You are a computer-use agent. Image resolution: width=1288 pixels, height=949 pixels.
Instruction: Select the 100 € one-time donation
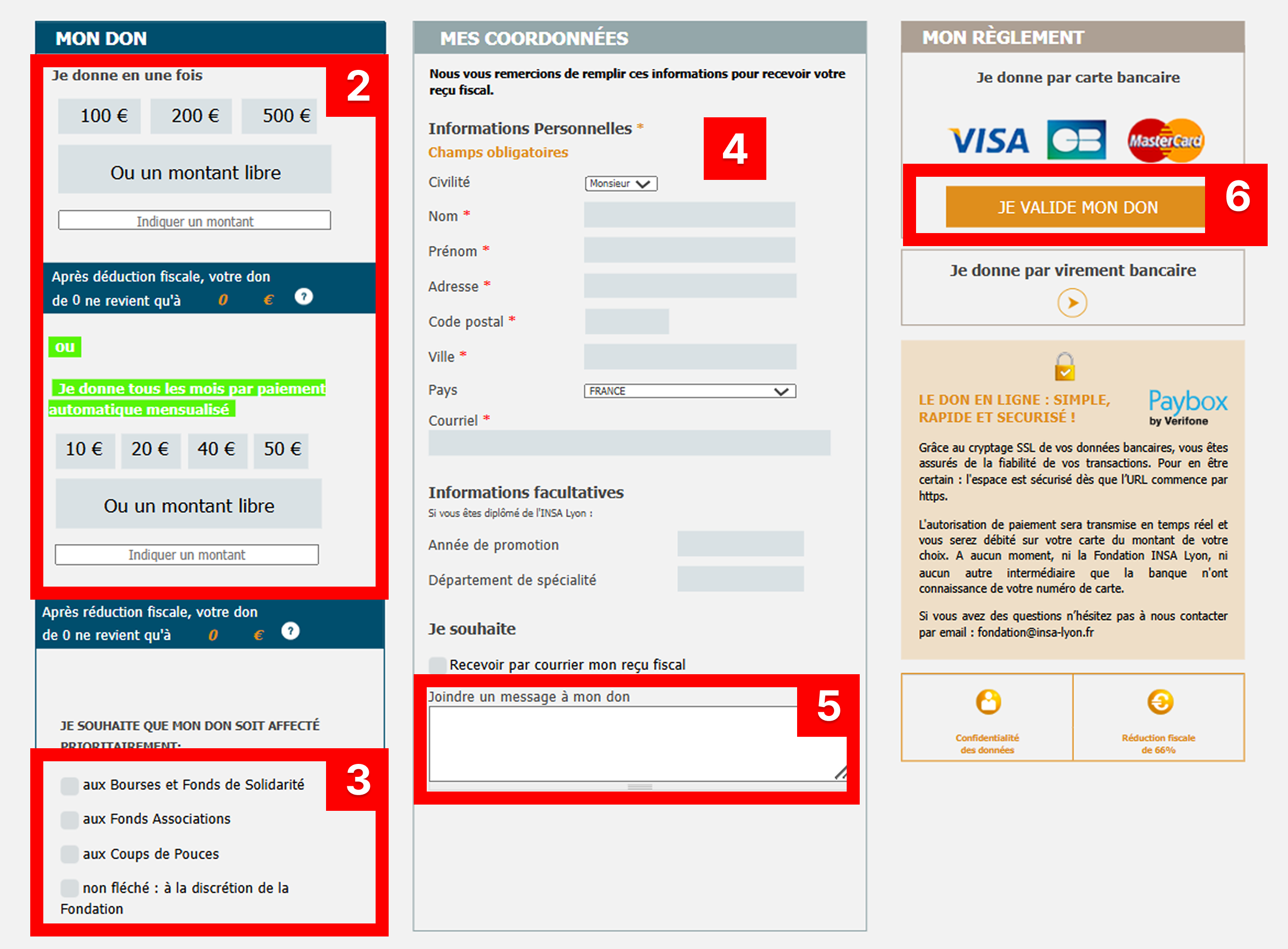tap(100, 116)
